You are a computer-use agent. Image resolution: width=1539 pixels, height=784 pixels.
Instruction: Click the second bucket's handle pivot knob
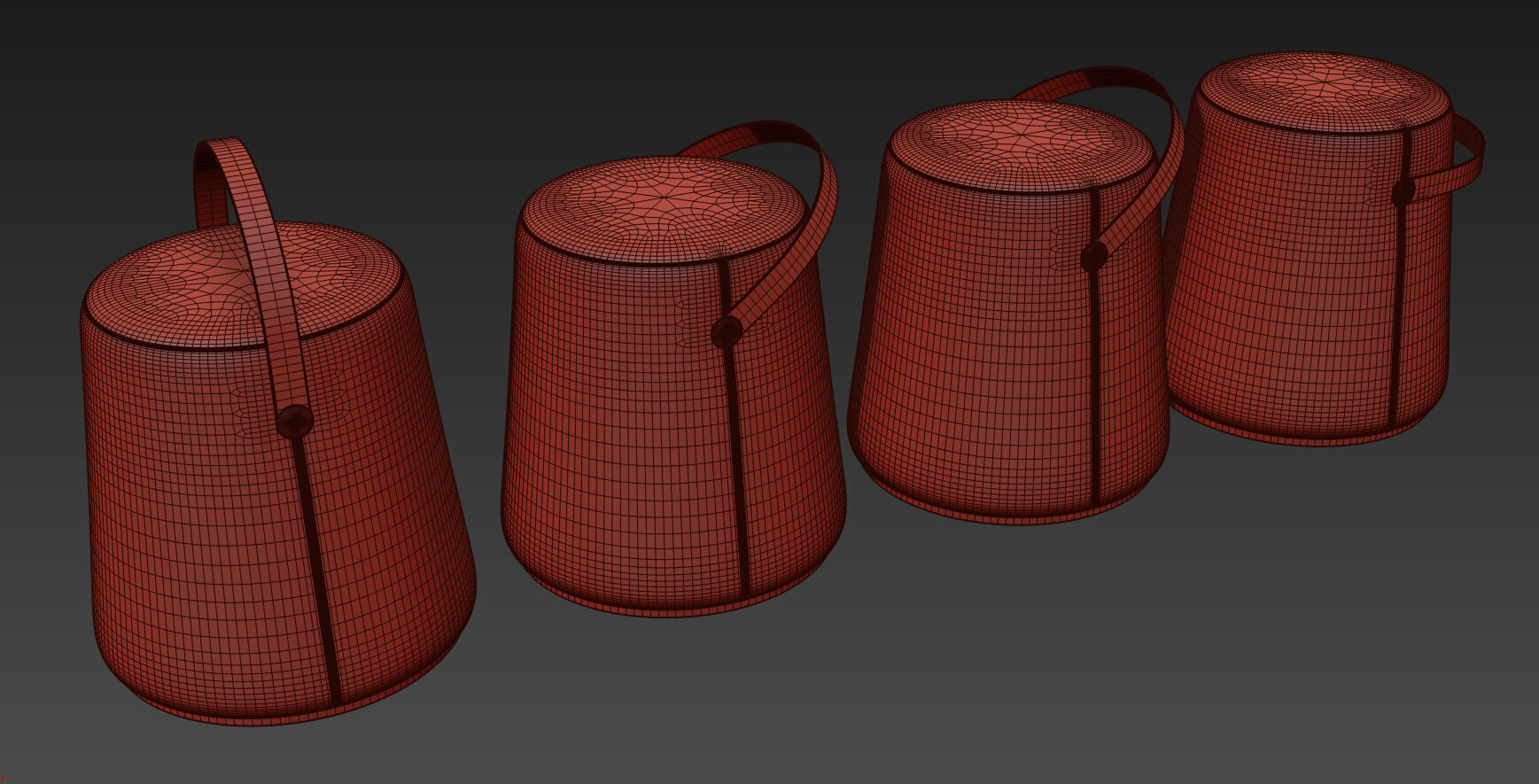[x=727, y=332]
